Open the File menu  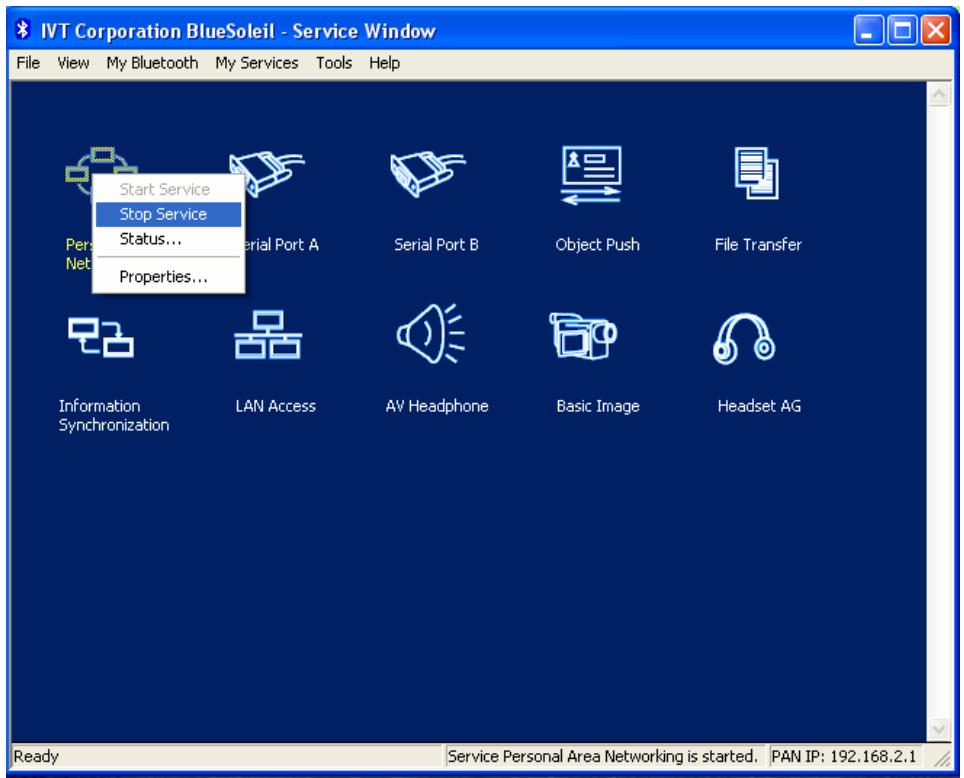(x=28, y=63)
